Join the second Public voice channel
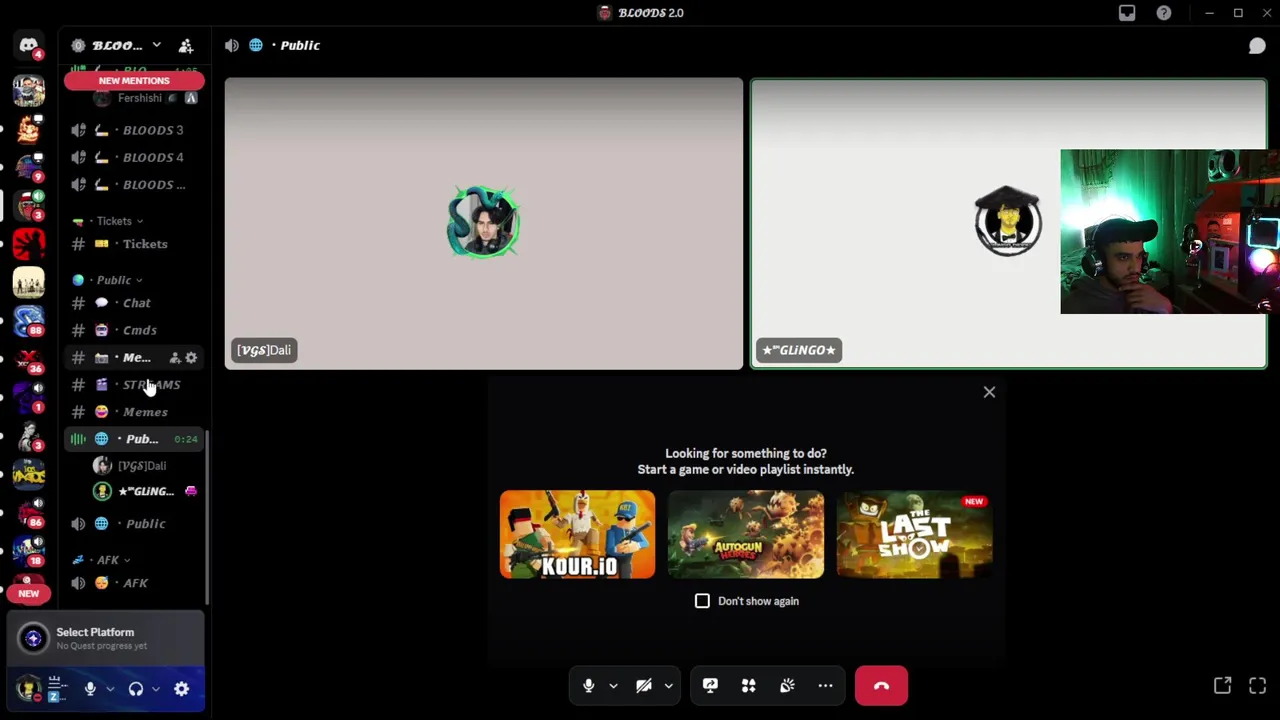This screenshot has height=720, width=1280. (134, 524)
